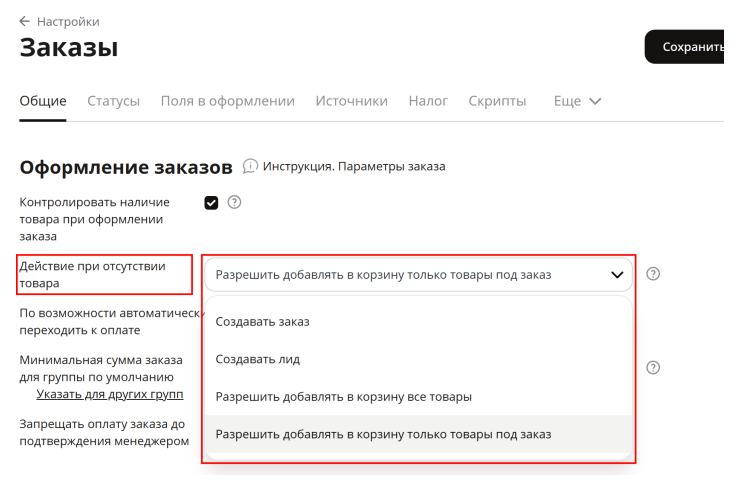The image size is (740, 480).
Task: Open the Общие tab
Action: [43, 101]
